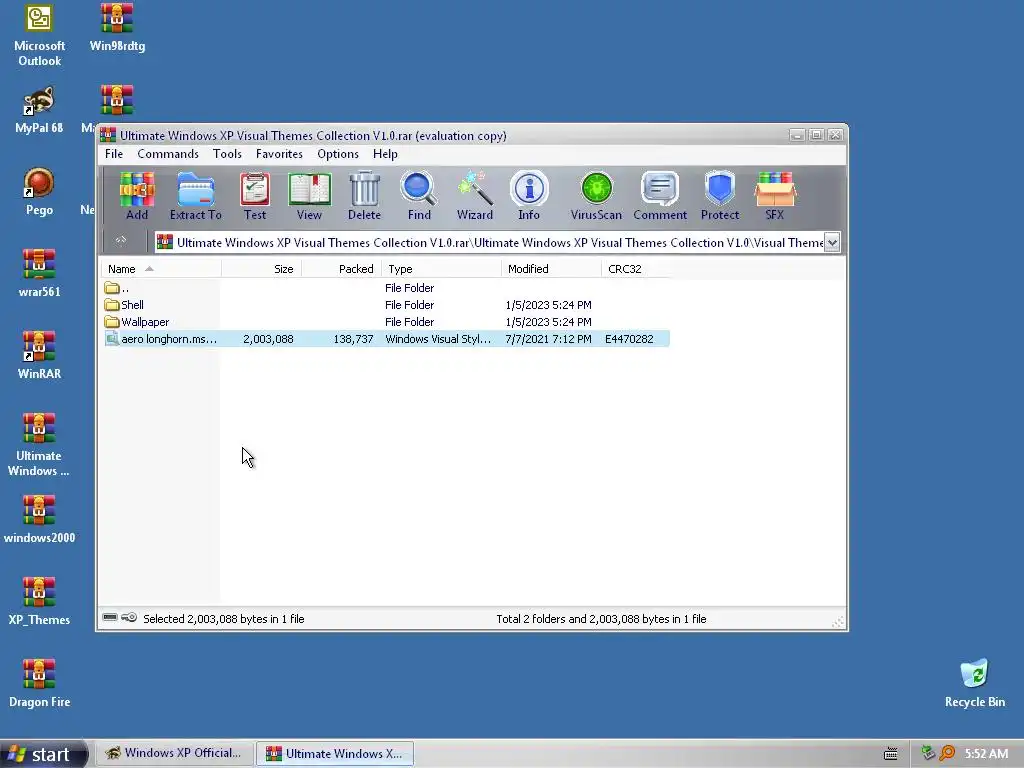
Task: Sort by the Size column header
Action: point(261,268)
